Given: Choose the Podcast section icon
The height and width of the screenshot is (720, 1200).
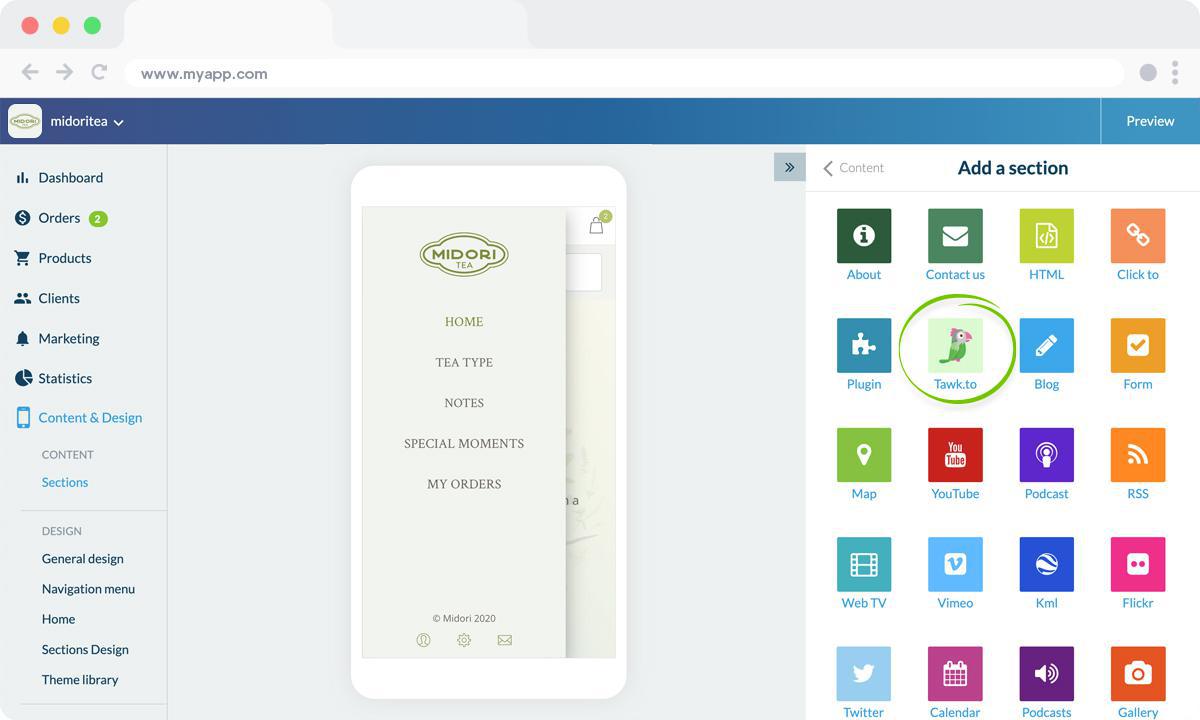Looking at the screenshot, I should click(1046, 455).
